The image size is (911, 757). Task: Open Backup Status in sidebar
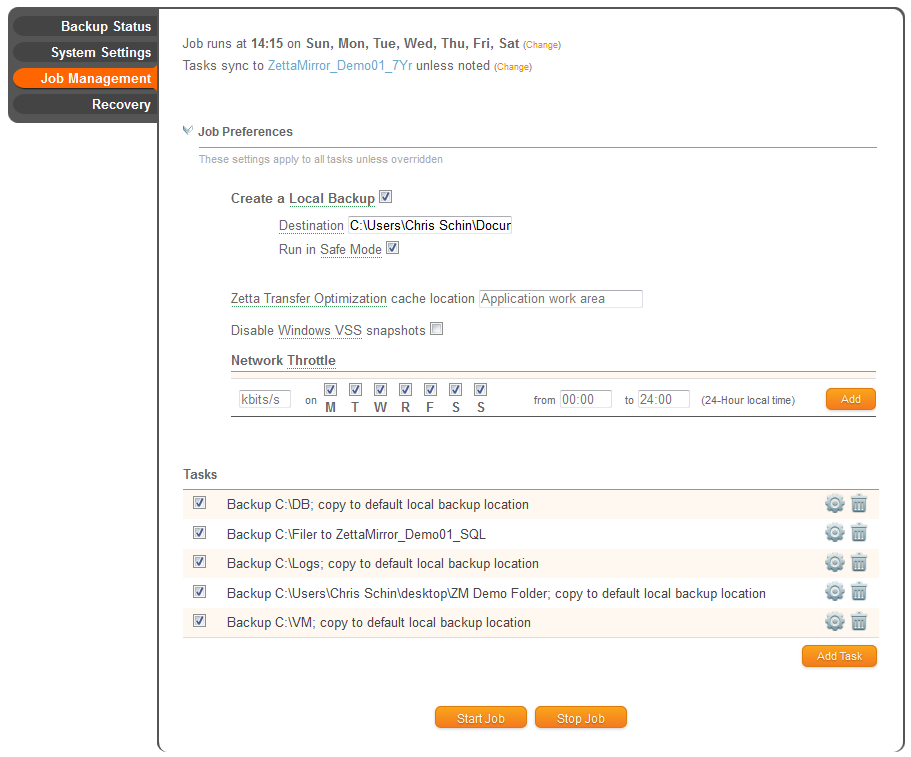85,26
